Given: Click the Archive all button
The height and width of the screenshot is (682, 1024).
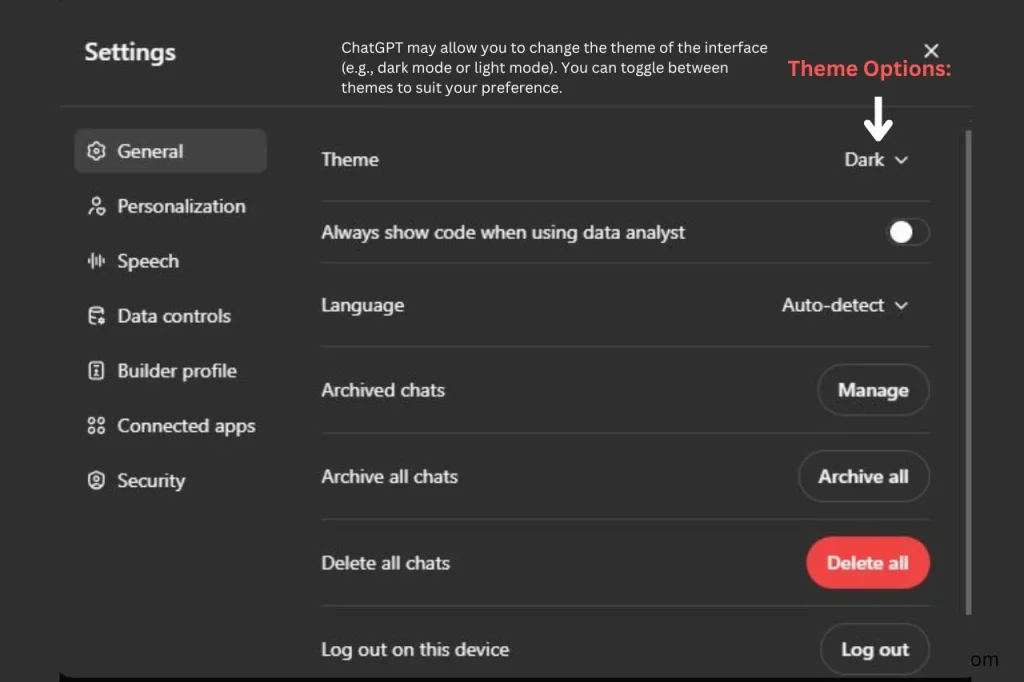Looking at the screenshot, I should [863, 477].
